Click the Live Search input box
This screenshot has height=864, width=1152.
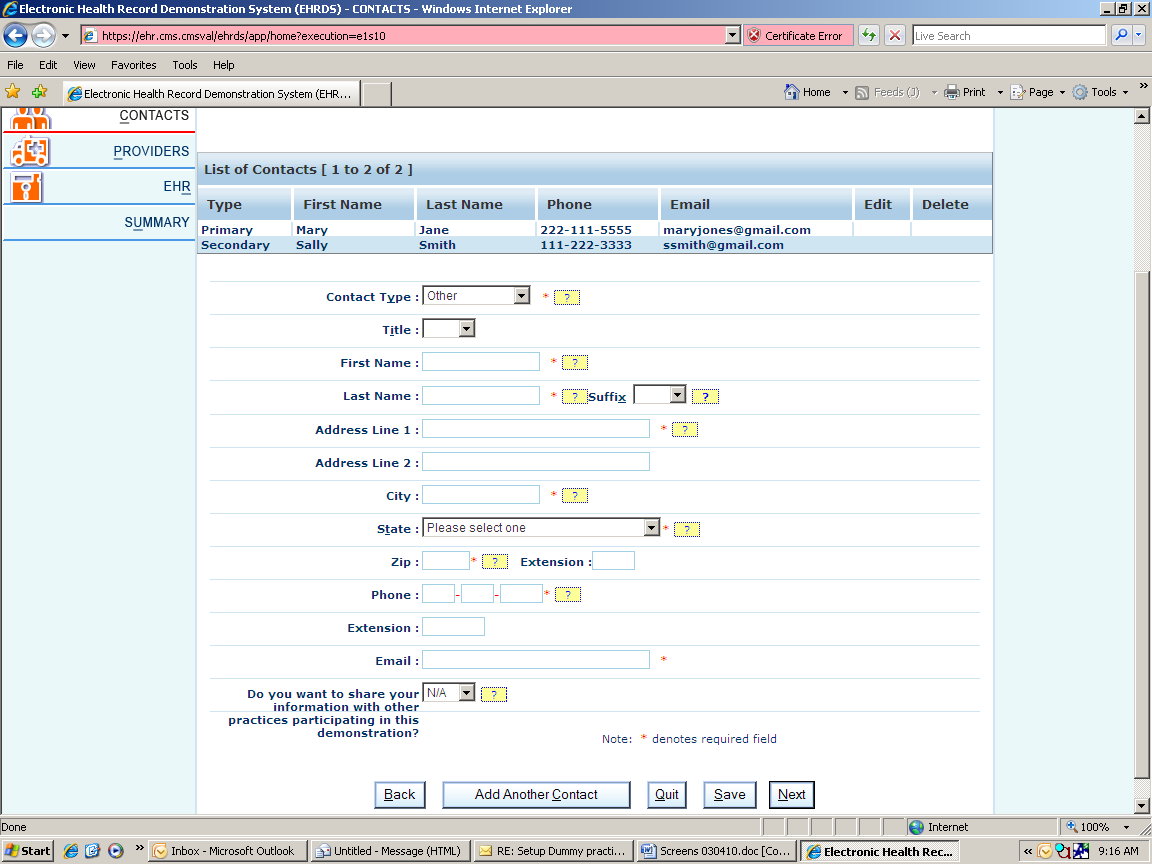pos(1009,35)
